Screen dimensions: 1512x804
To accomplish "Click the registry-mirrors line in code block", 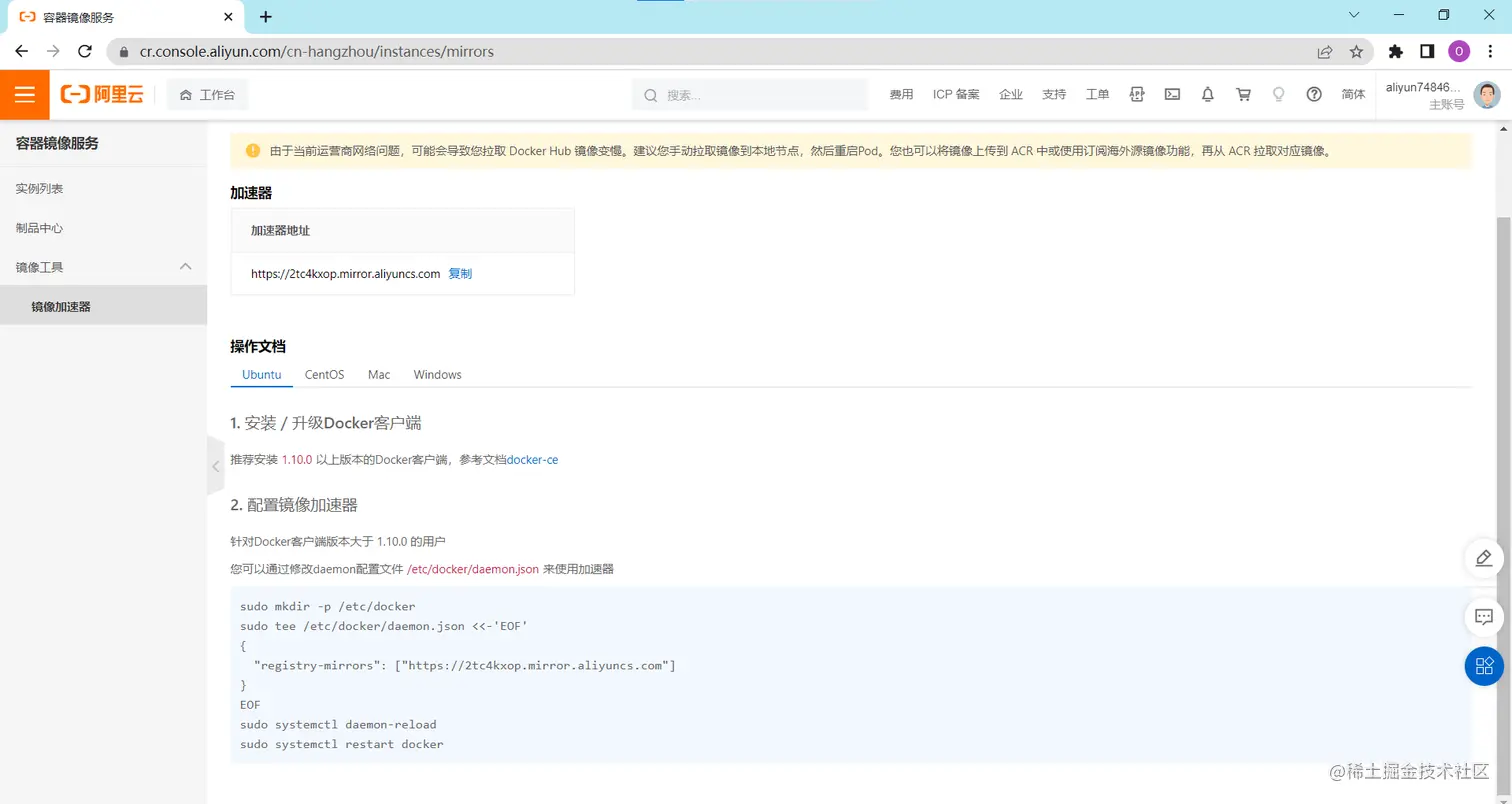I will [465, 665].
